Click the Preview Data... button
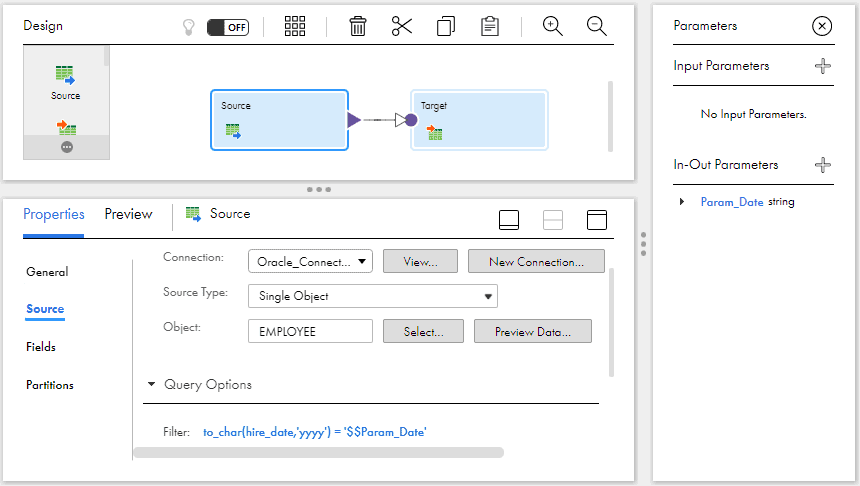Viewport: 860px width, 486px height. (x=533, y=331)
